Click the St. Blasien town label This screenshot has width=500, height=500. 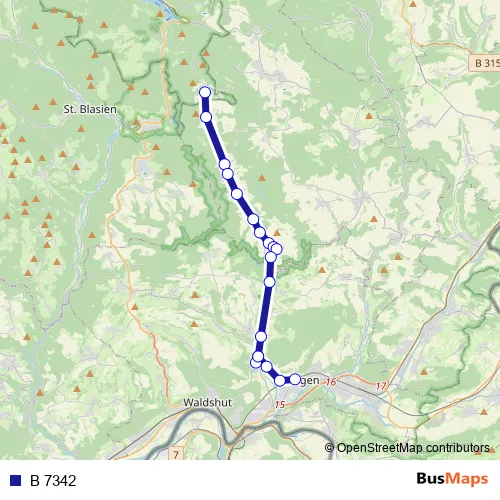click(90, 109)
